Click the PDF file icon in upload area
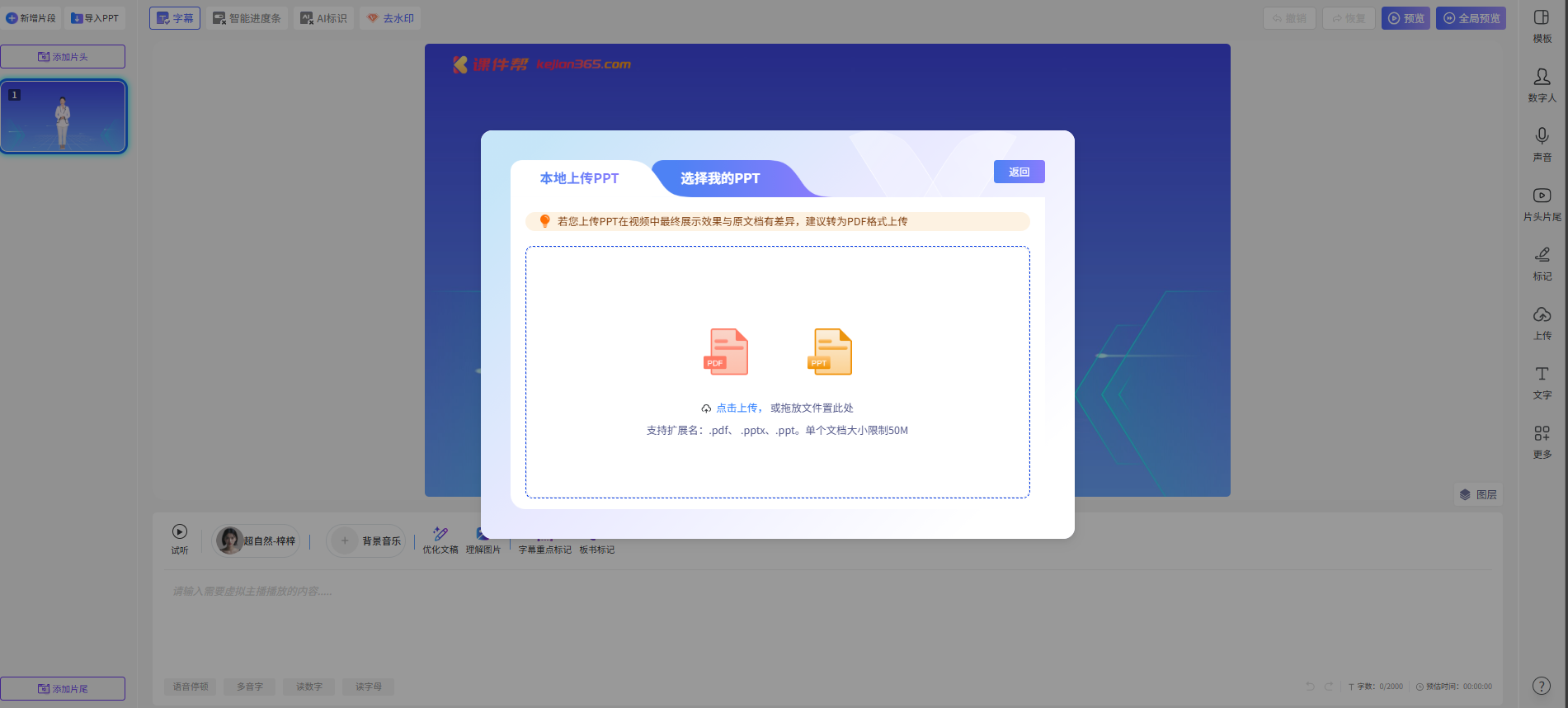 [x=726, y=352]
